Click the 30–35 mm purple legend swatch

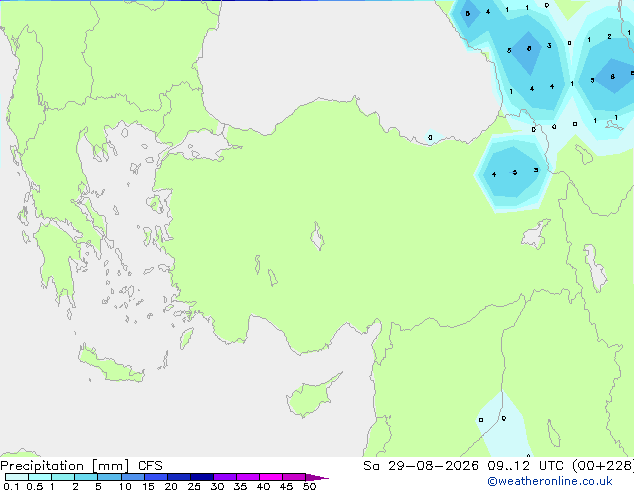[x=224, y=477]
